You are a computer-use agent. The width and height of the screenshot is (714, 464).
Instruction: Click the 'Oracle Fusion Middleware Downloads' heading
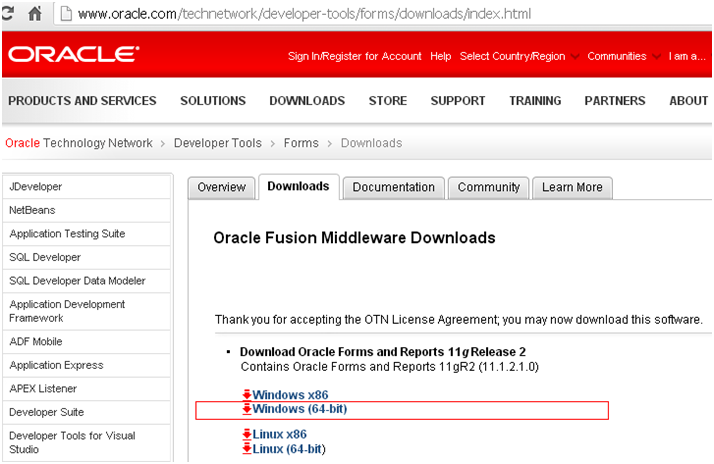click(x=354, y=238)
